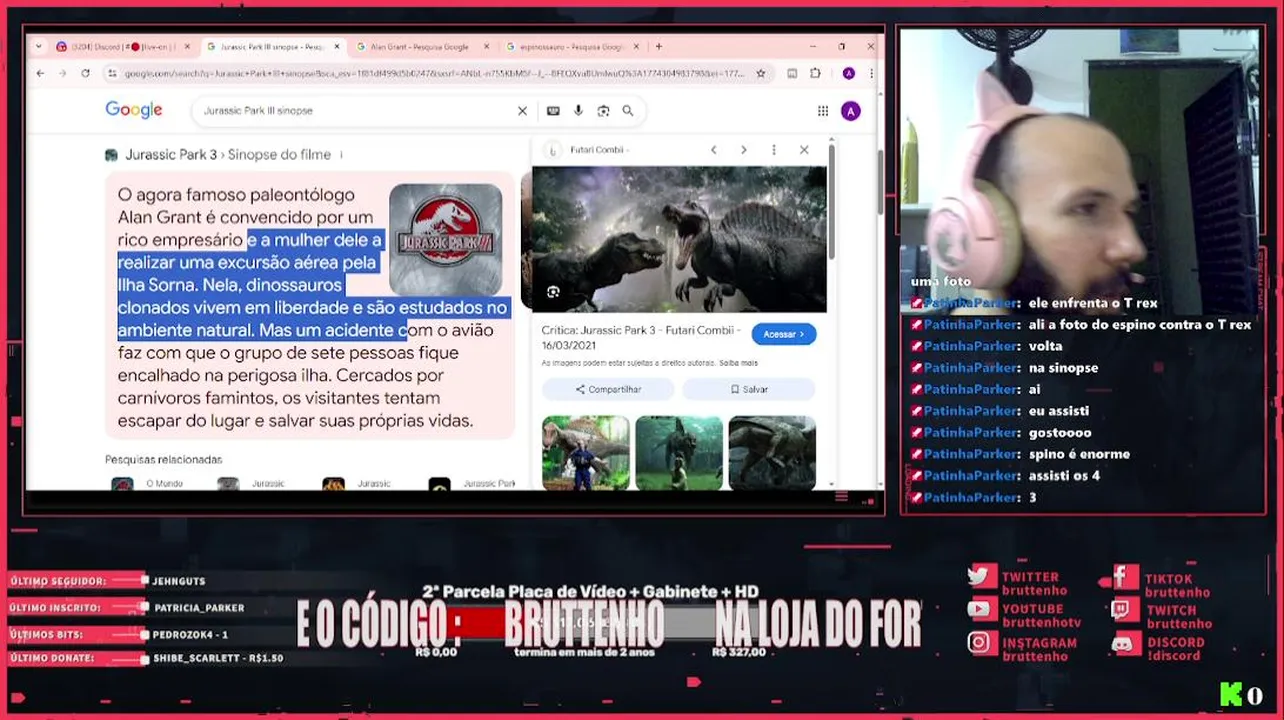Click the chat message 'spino é enorme'
The image size is (1284, 720).
(1079, 454)
